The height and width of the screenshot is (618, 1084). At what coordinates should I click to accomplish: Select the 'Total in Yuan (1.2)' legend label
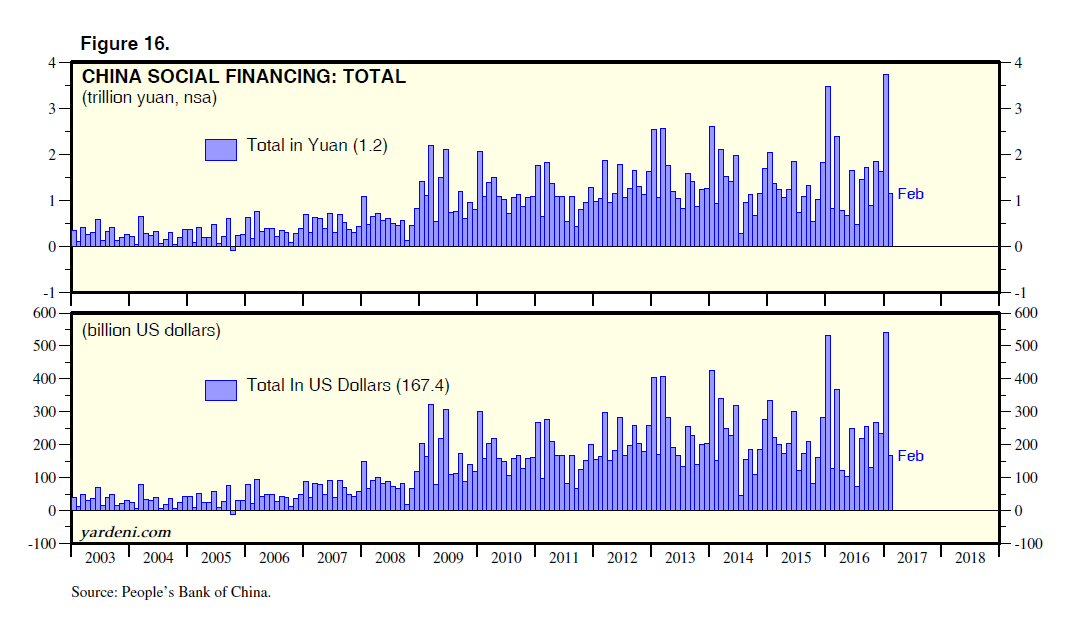click(317, 146)
